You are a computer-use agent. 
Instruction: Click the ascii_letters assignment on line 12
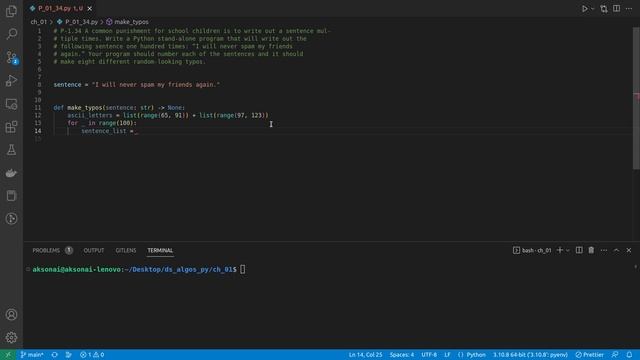tap(168, 116)
